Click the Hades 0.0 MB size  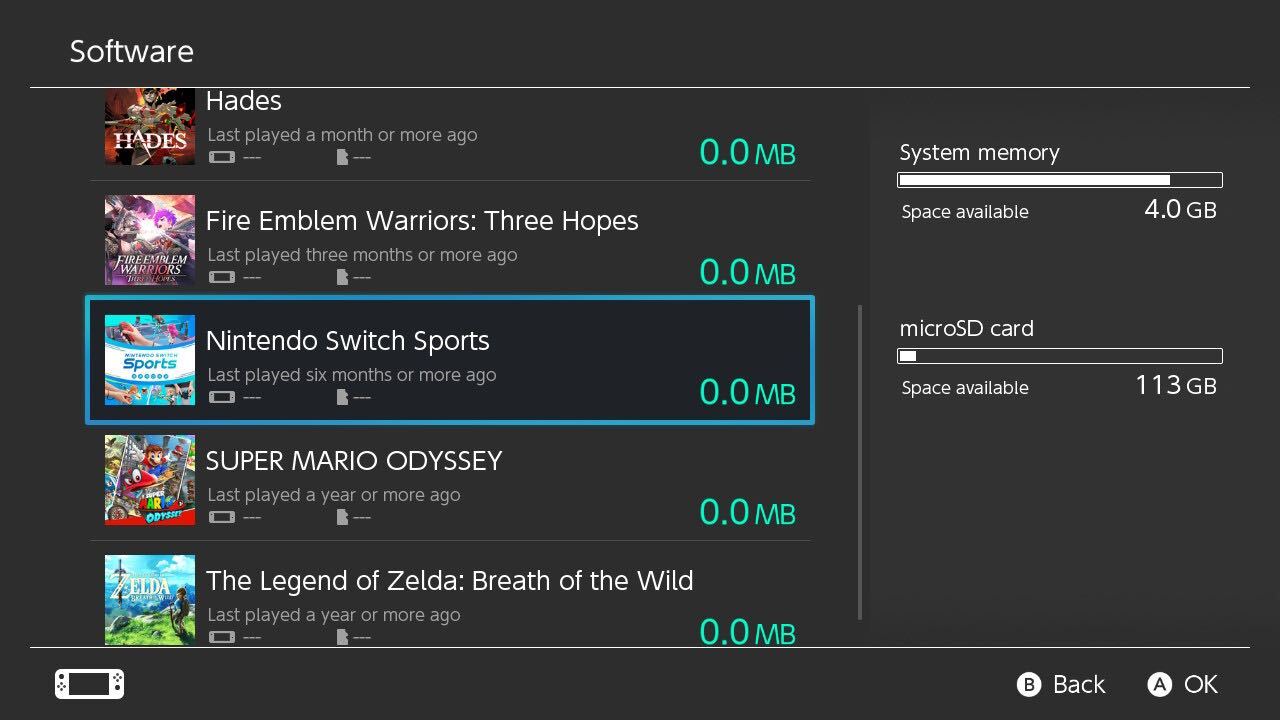[747, 153]
